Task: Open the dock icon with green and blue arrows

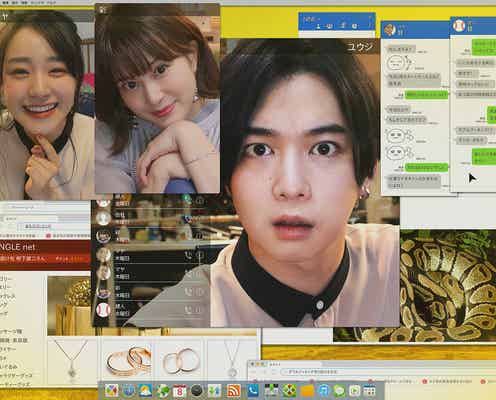Action: (x=214, y=390)
